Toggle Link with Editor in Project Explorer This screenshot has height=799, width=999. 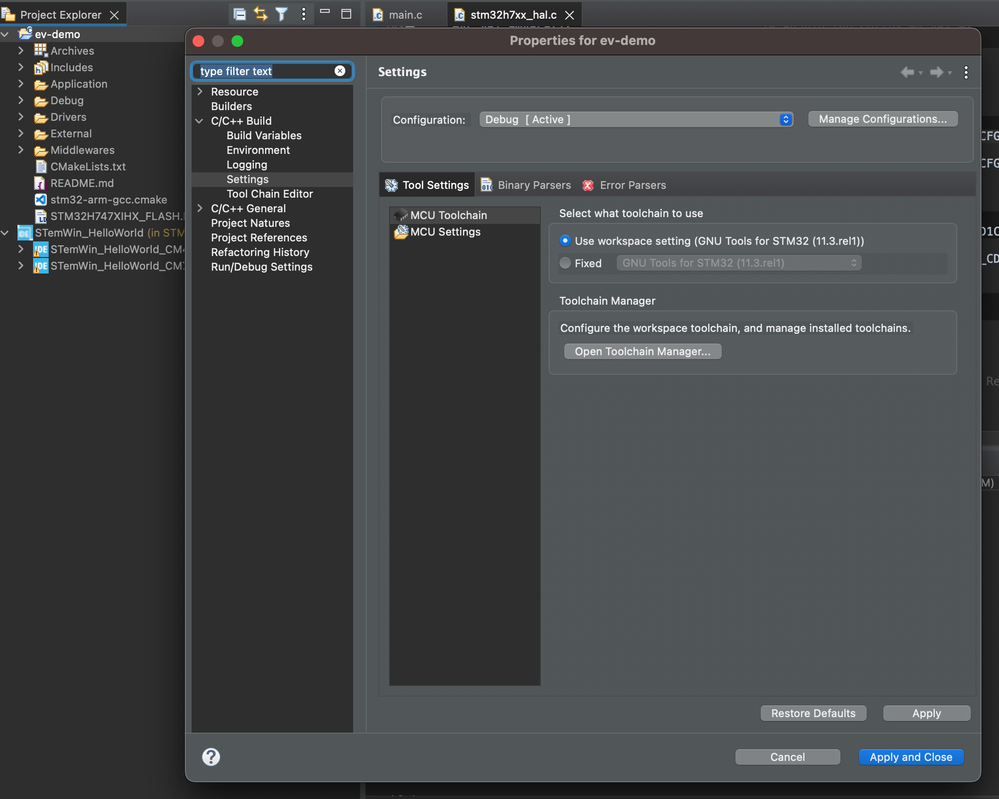pos(260,13)
